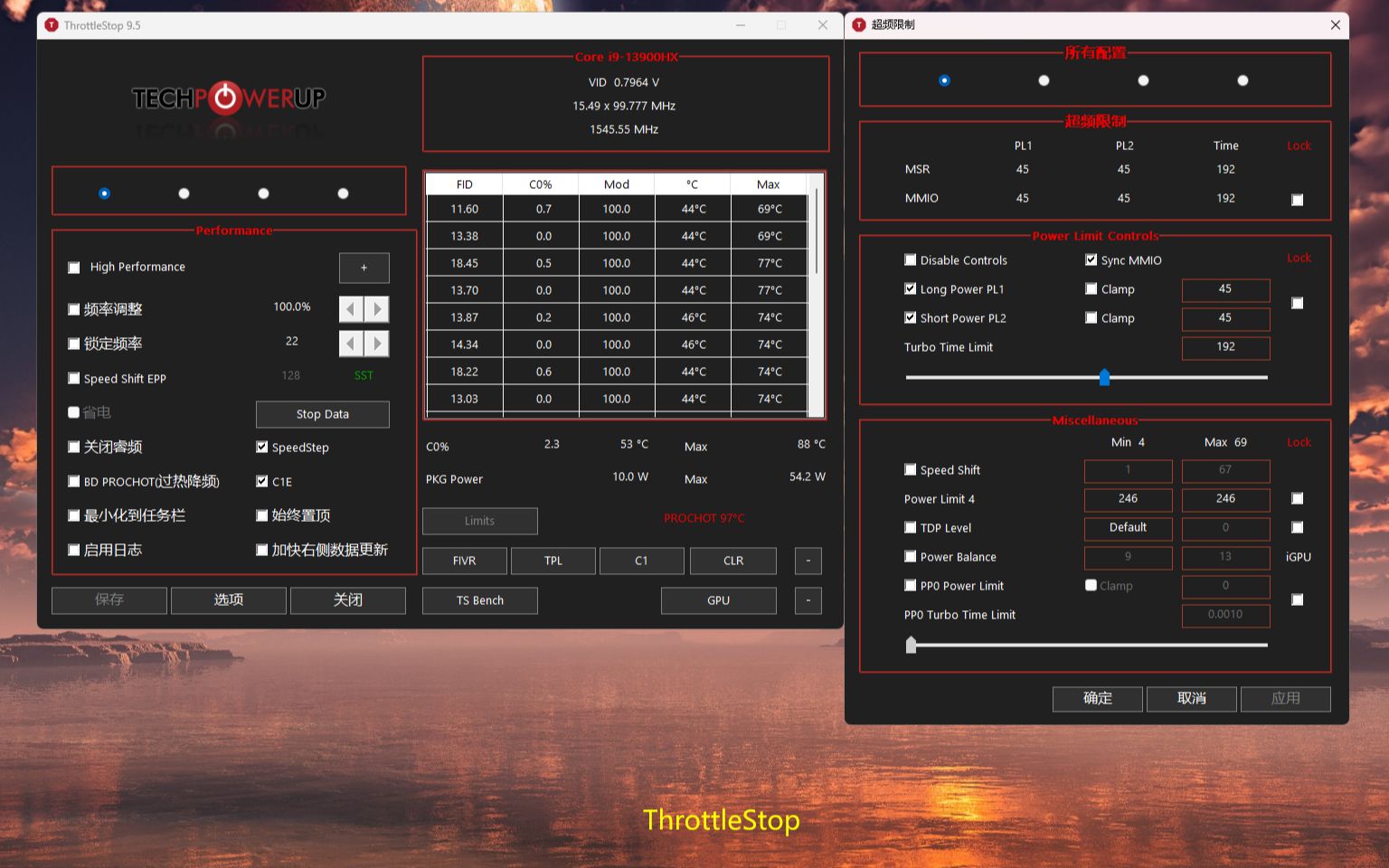Select third profile radio in ThrottleStop
This screenshot has height=868, width=1389.
coord(263,193)
